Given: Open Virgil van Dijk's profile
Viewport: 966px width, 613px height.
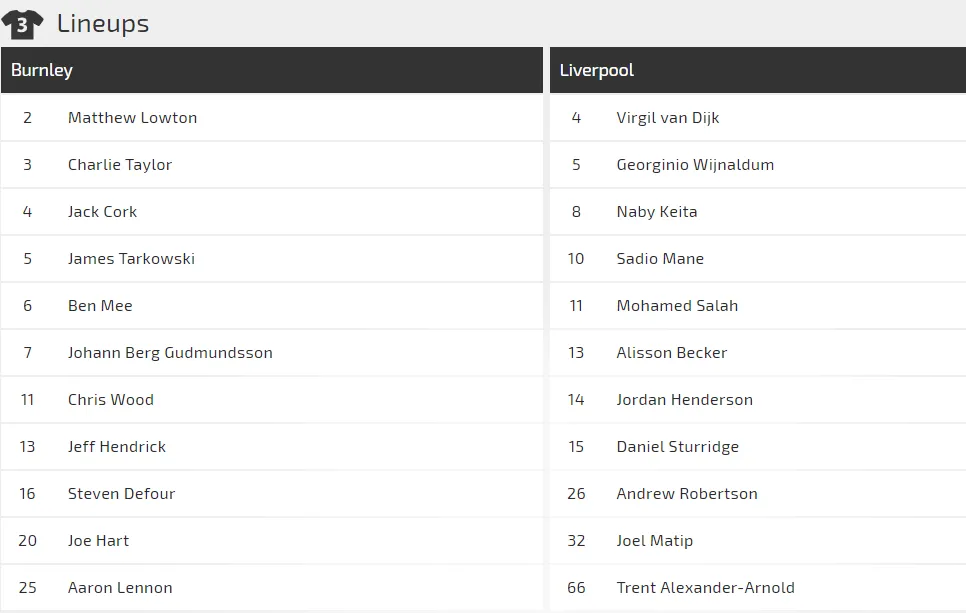Looking at the screenshot, I should pos(668,117).
